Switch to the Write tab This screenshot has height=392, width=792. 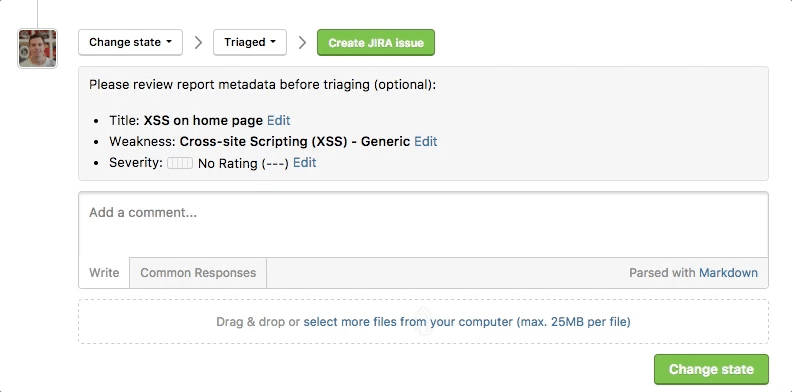104,273
